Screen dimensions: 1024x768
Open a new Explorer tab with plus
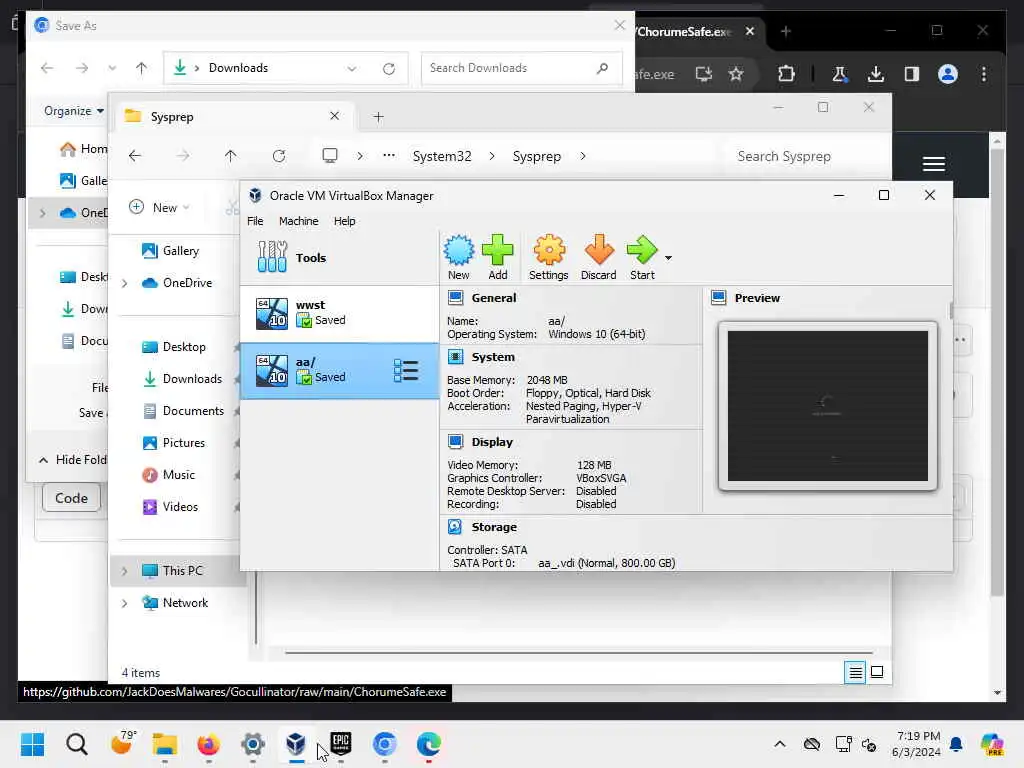[378, 117]
